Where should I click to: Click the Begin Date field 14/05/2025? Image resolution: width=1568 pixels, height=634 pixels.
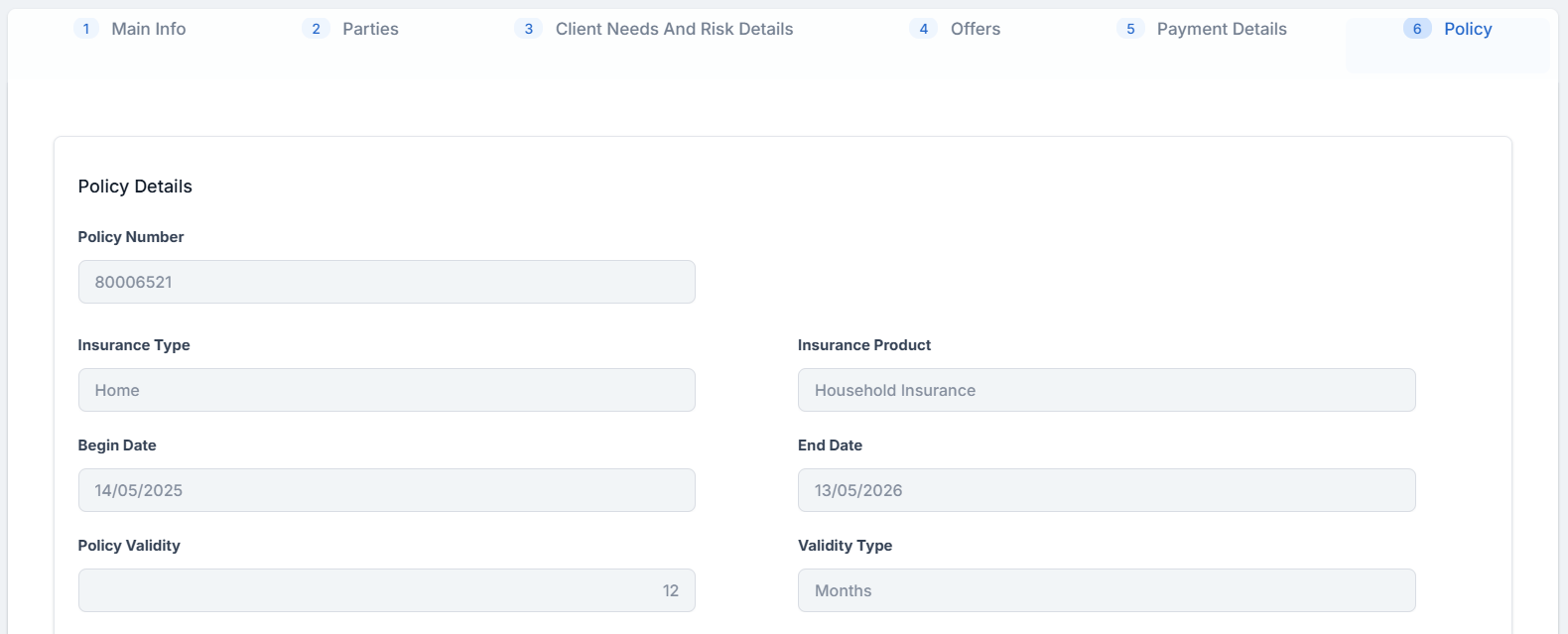(x=386, y=490)
